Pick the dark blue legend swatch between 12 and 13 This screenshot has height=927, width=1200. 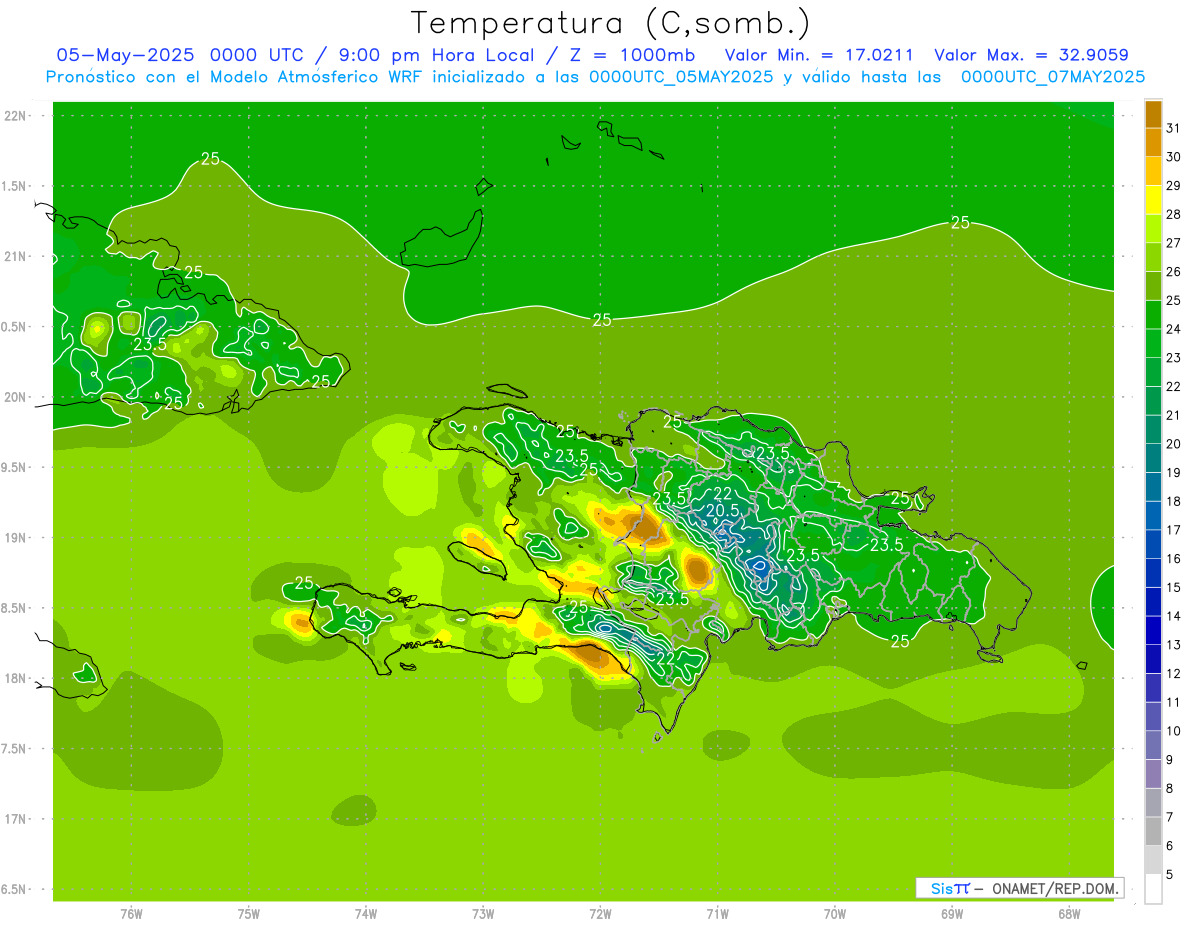[1153, 660]
